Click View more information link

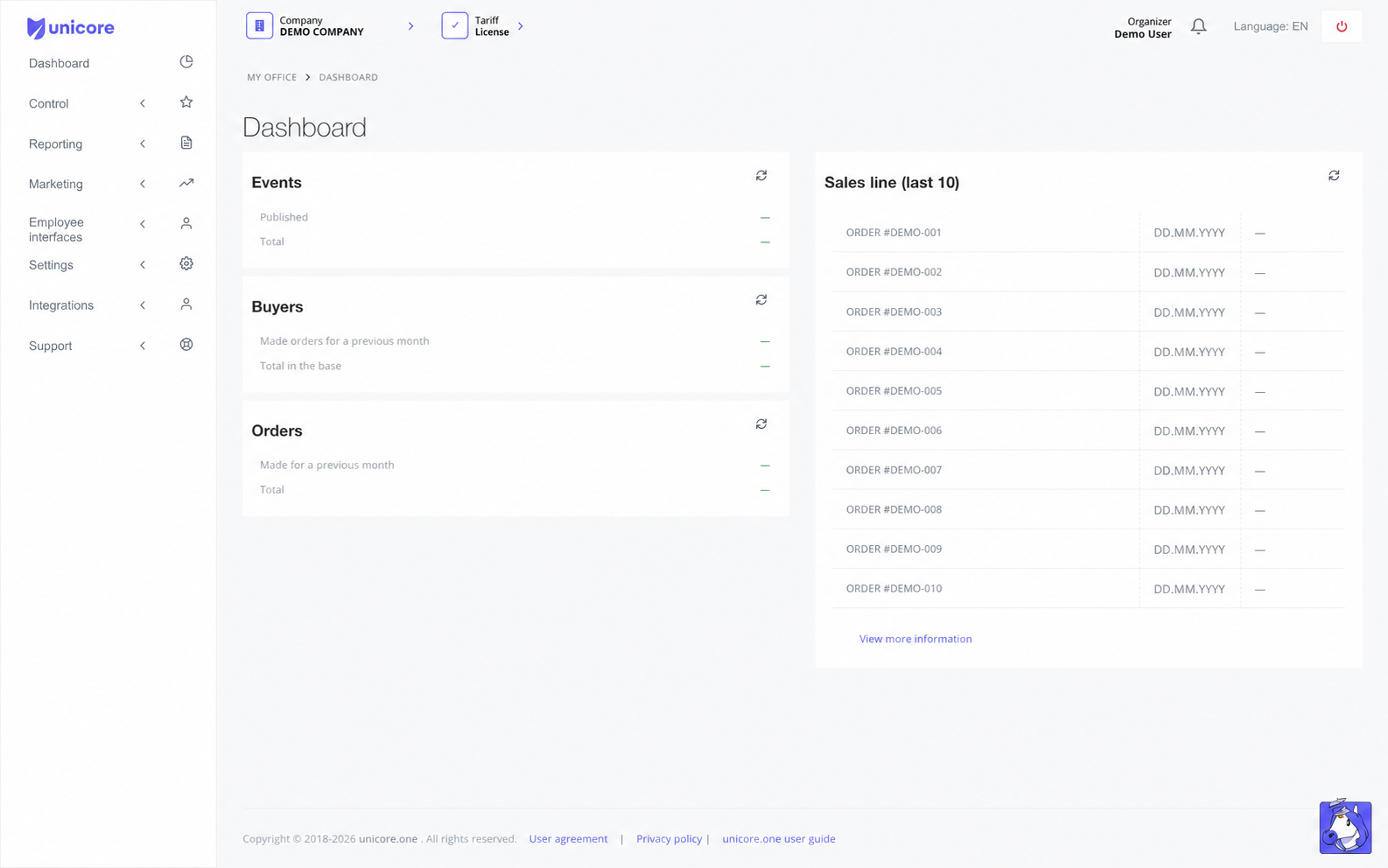pos(915,639)
